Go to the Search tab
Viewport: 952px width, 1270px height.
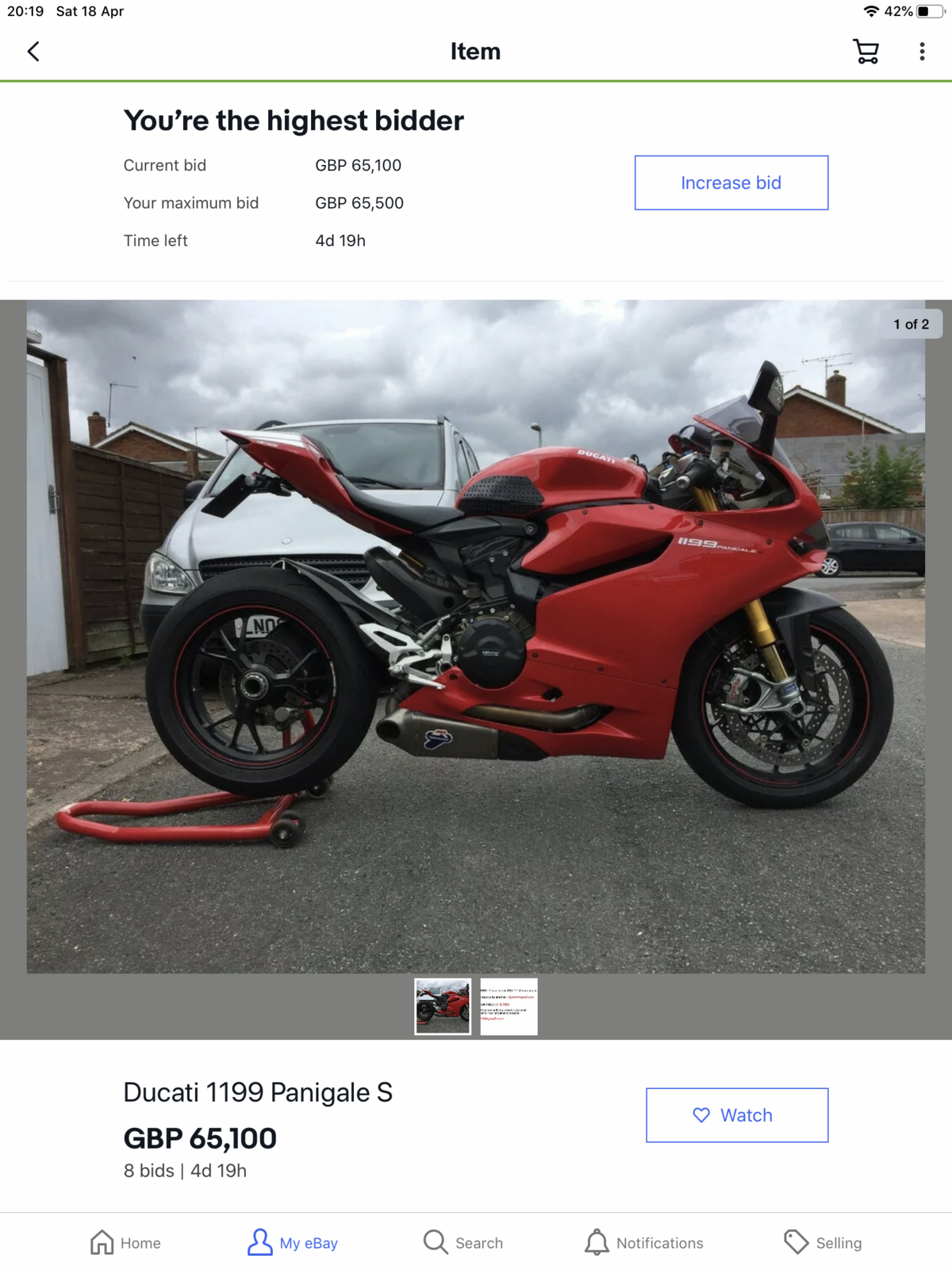[x=463, y=1242]
